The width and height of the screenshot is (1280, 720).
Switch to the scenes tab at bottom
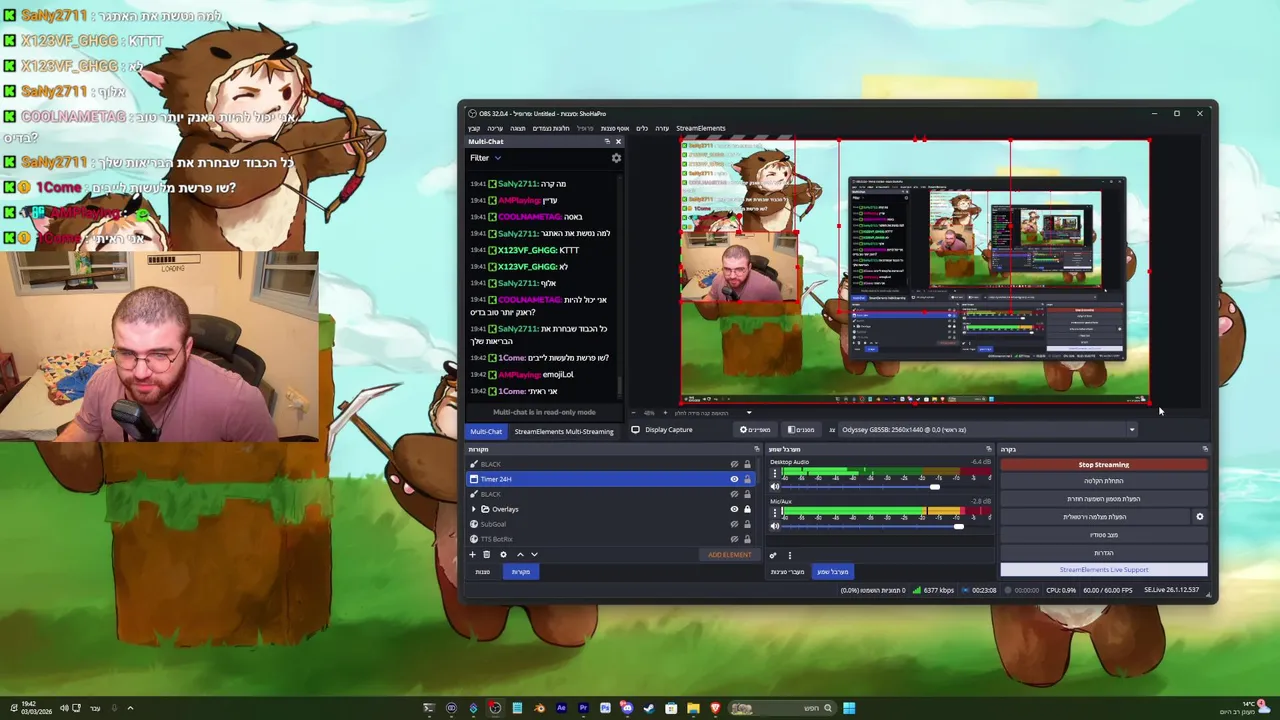[x=483, y=572]
